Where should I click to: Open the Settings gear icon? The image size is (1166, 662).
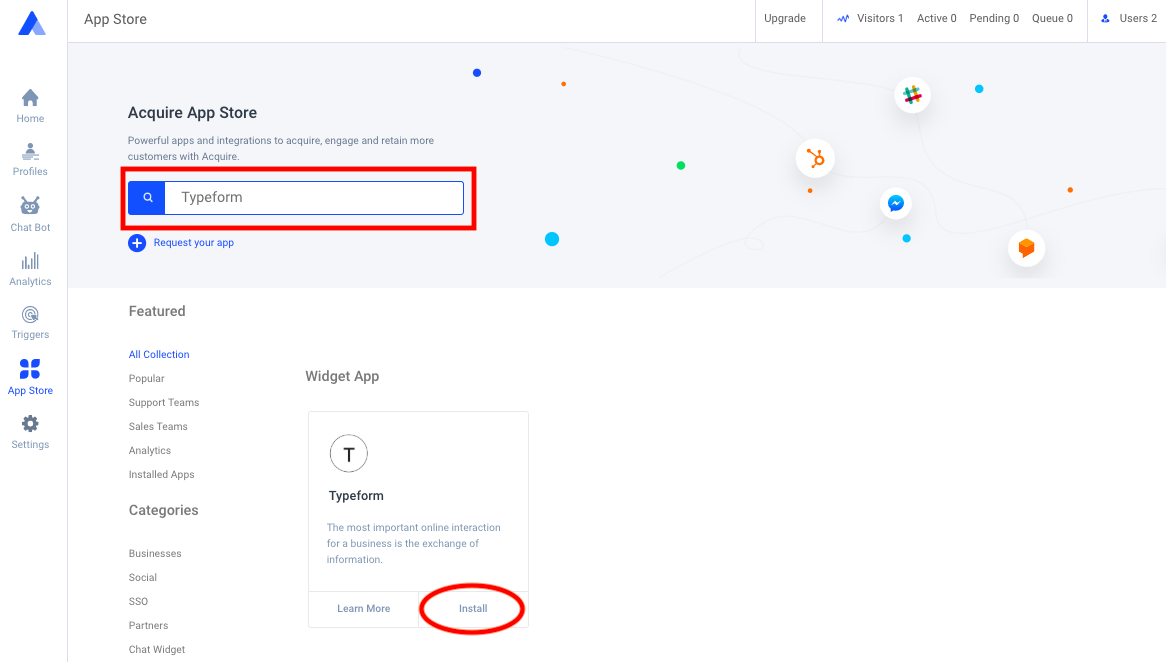click(30, 424)
